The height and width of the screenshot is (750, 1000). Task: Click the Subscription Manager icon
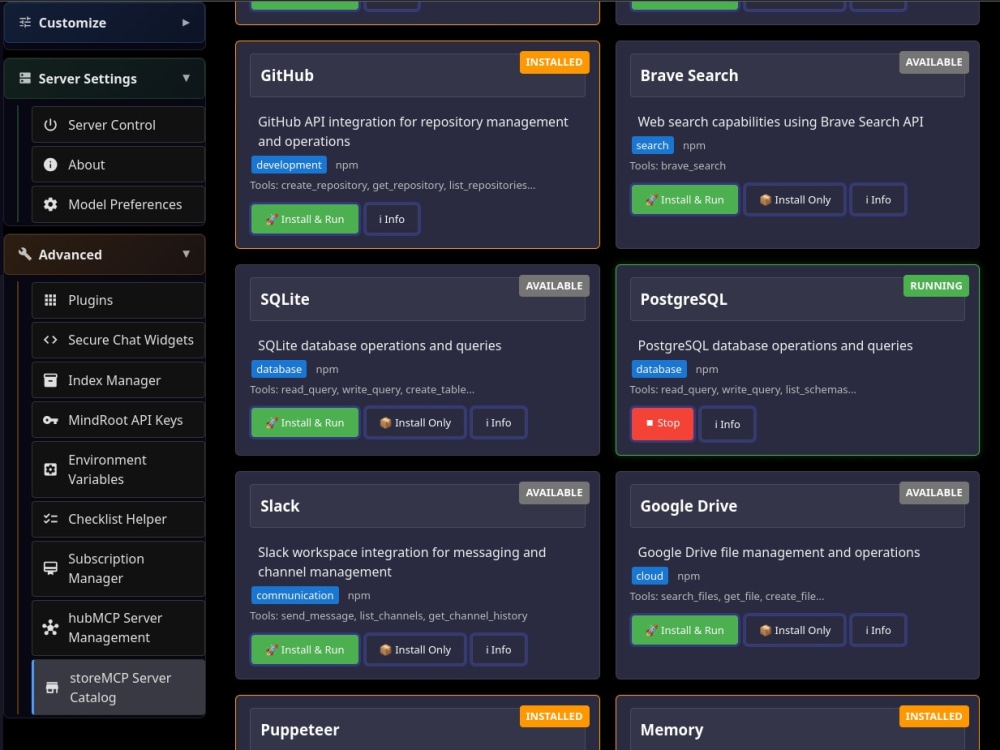(50, 568)
